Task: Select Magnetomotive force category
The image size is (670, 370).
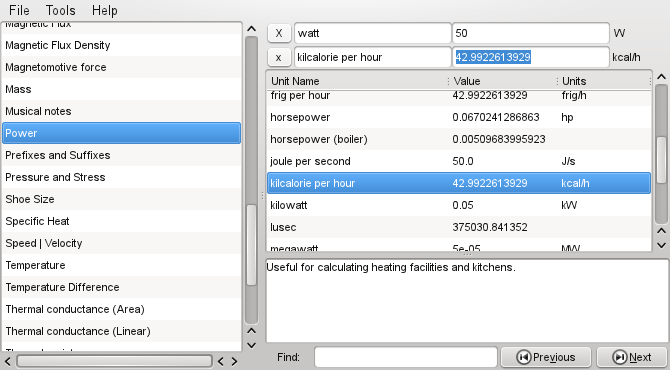Action: [x=122, y=67]
